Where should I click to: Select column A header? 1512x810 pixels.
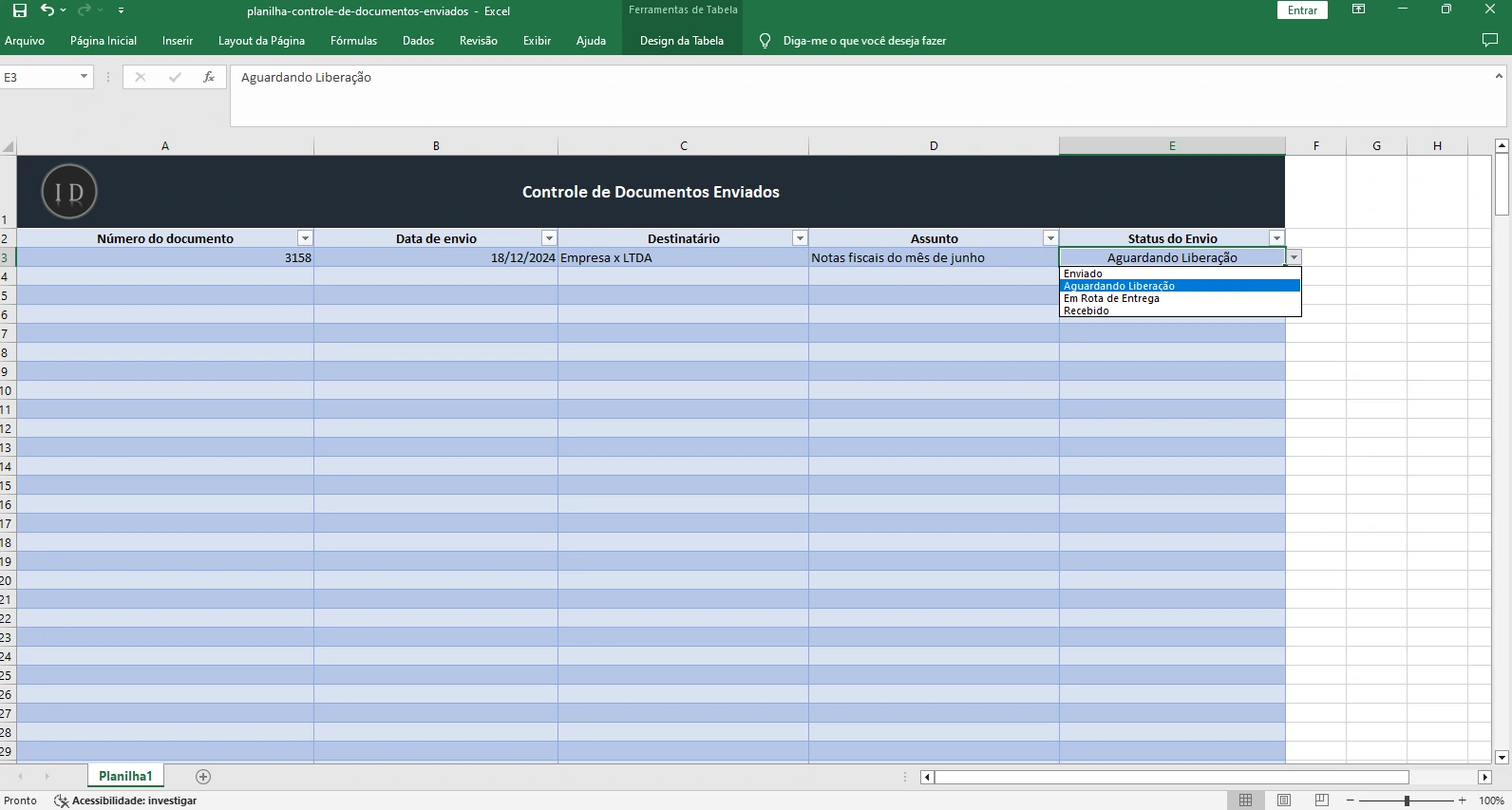pyautogui.click(x=165, y=146)
